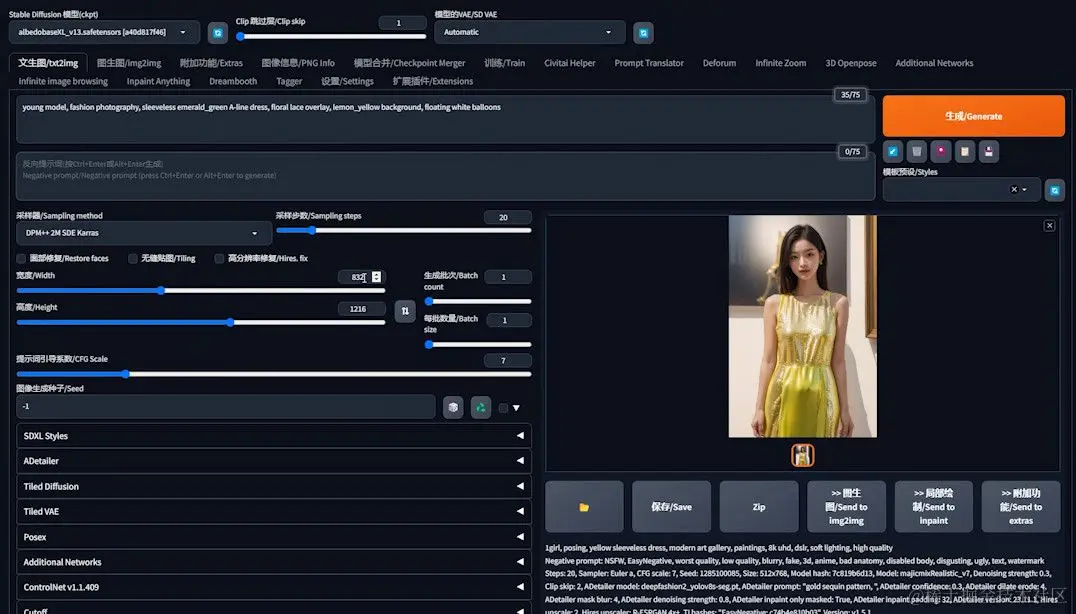Screen dimensions: 1076x614
Task: Open the PNG Info tab
Action: 298,63
